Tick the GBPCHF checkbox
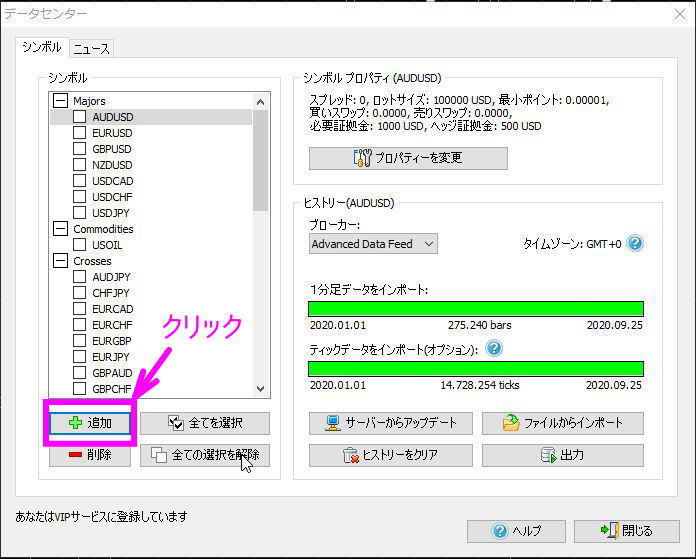Viewport: 696px width, 559px height. [x=79, y=389]
